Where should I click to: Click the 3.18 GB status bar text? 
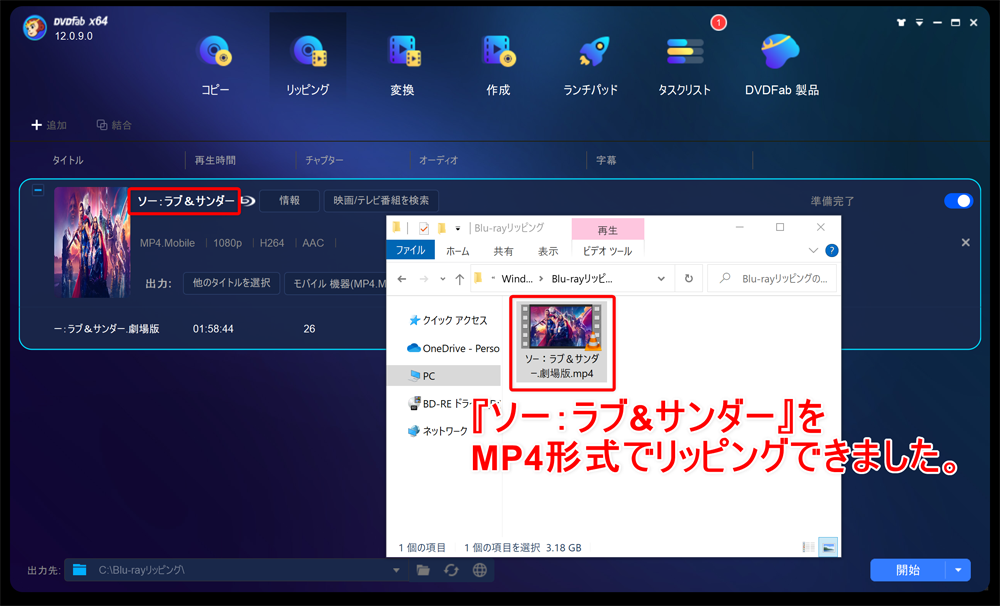click(564, 547)
